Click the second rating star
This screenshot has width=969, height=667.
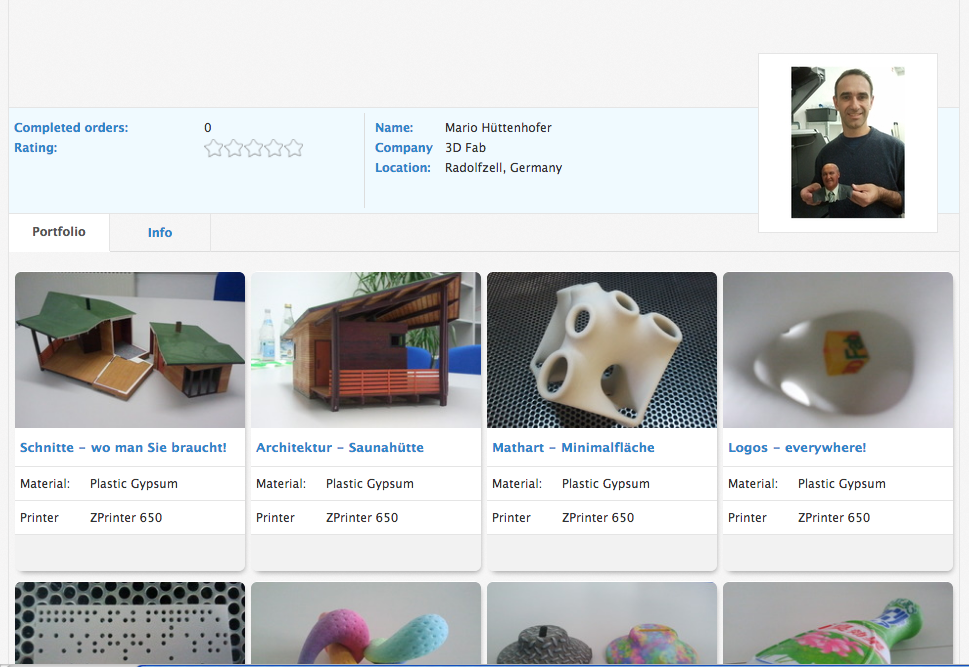click(234, 148)
